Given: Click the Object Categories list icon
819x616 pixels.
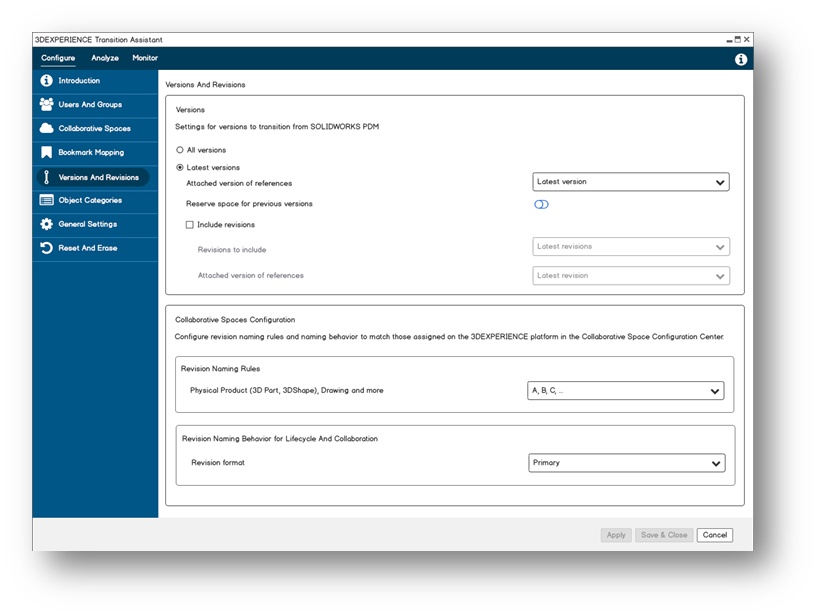Looking at the screenshot, I should [46, 200].
